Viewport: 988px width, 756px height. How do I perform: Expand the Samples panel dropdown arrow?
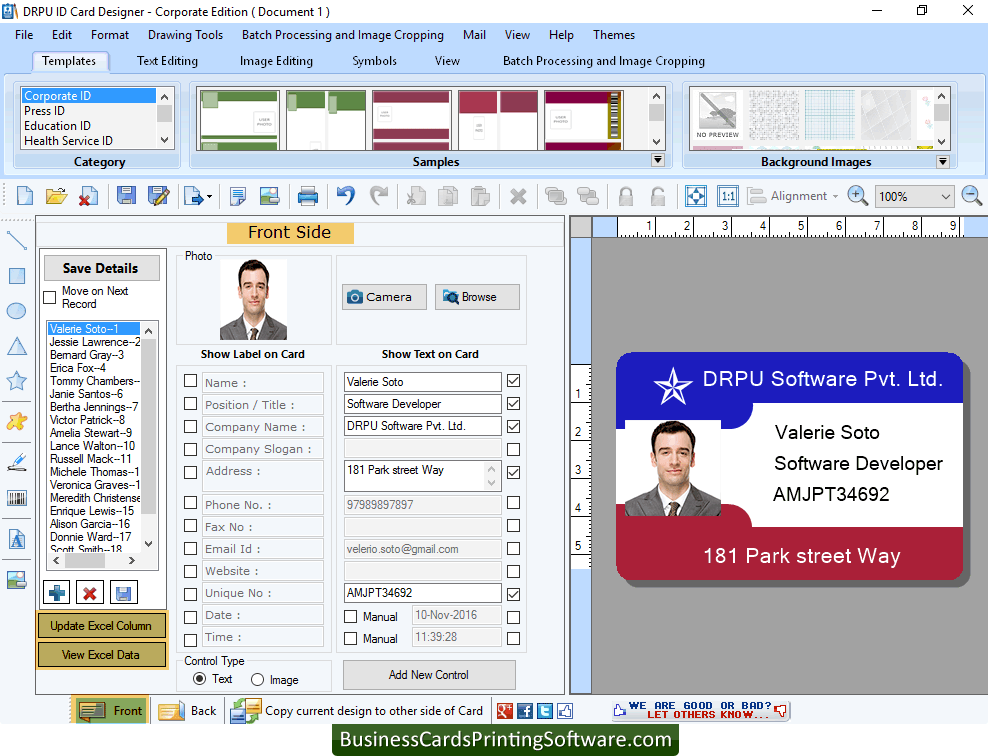pos(658,160)
